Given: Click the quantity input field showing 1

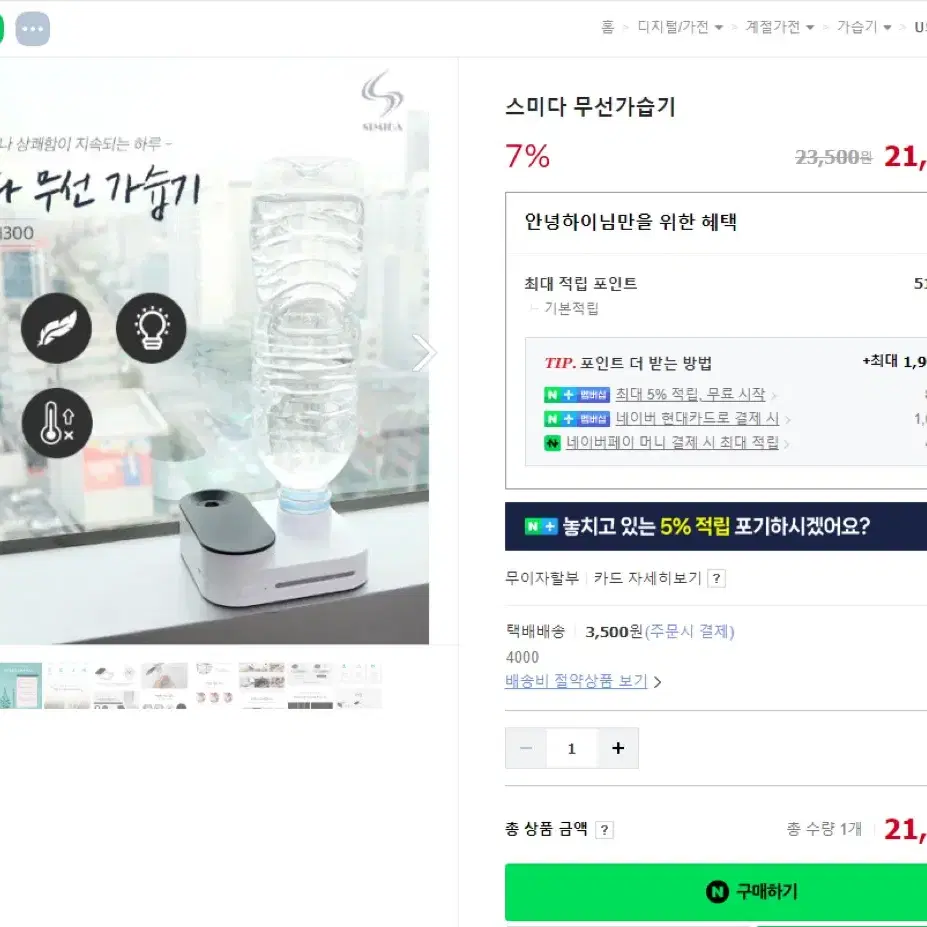Looking at the screenshot, I should [x=572, y=748].
